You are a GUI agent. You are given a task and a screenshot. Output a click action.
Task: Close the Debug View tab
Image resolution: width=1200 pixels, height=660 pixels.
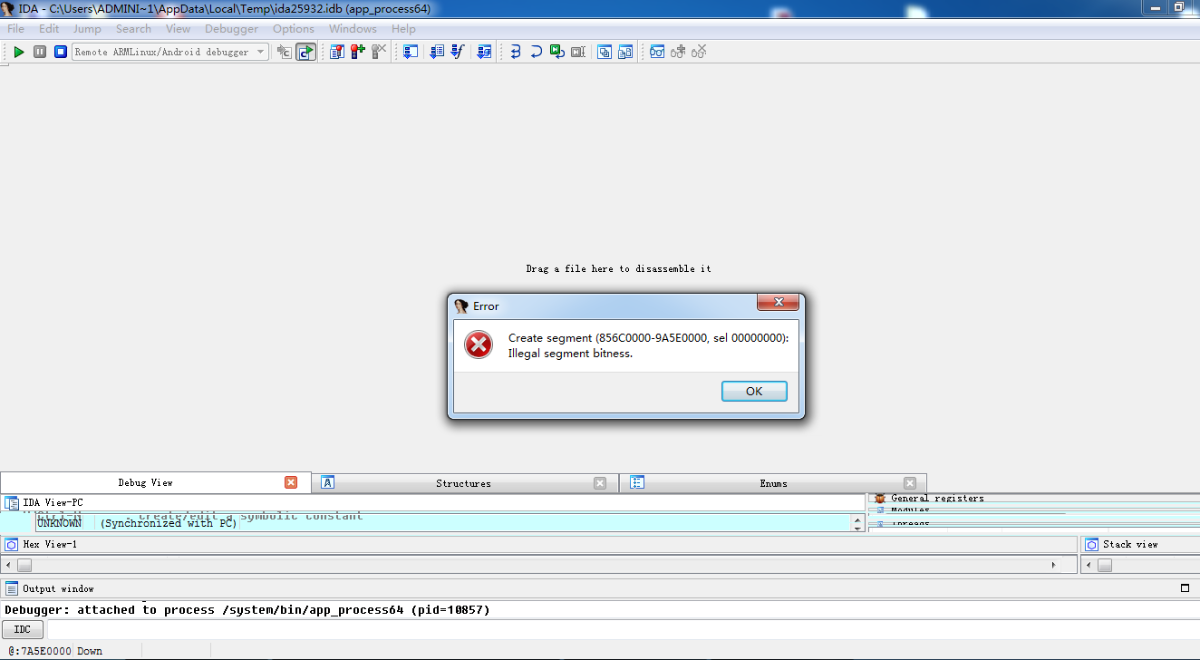click(291, 482)
